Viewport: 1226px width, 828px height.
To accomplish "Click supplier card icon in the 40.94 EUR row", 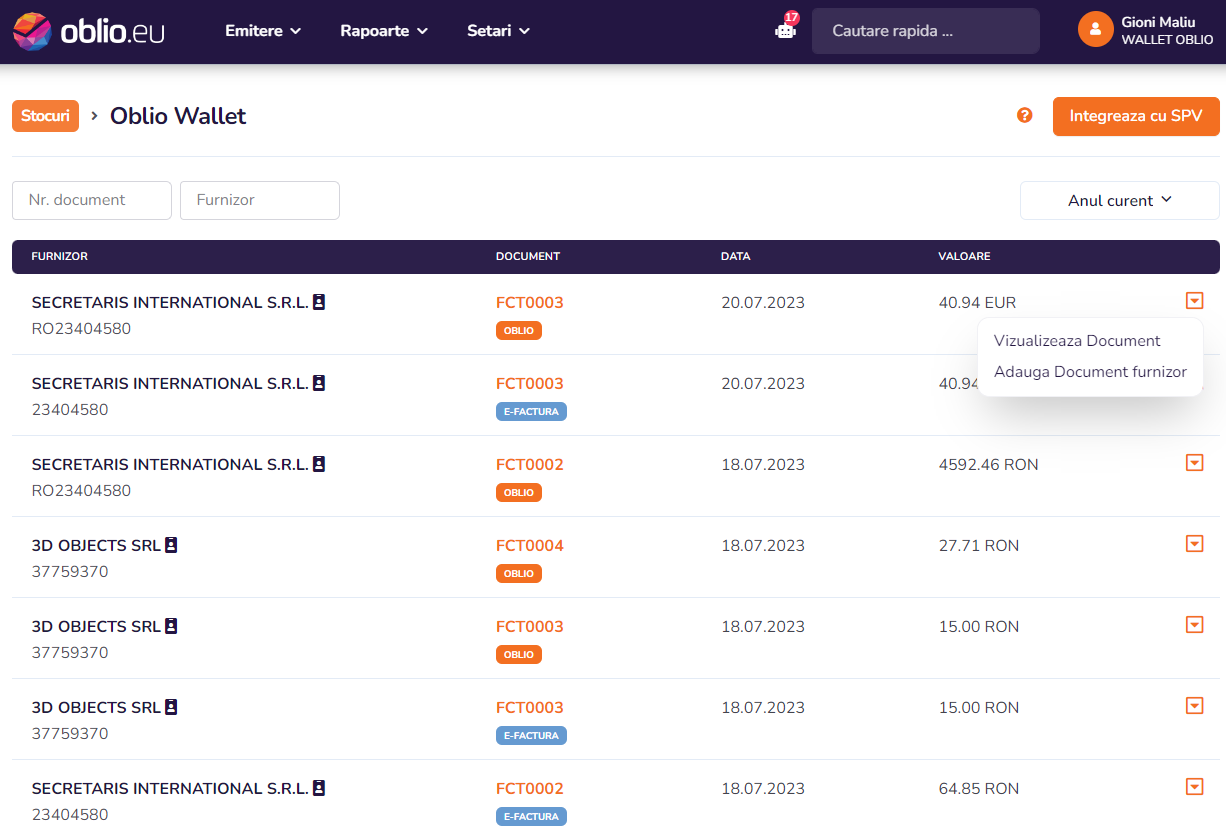I will click(x=319, y=302).
